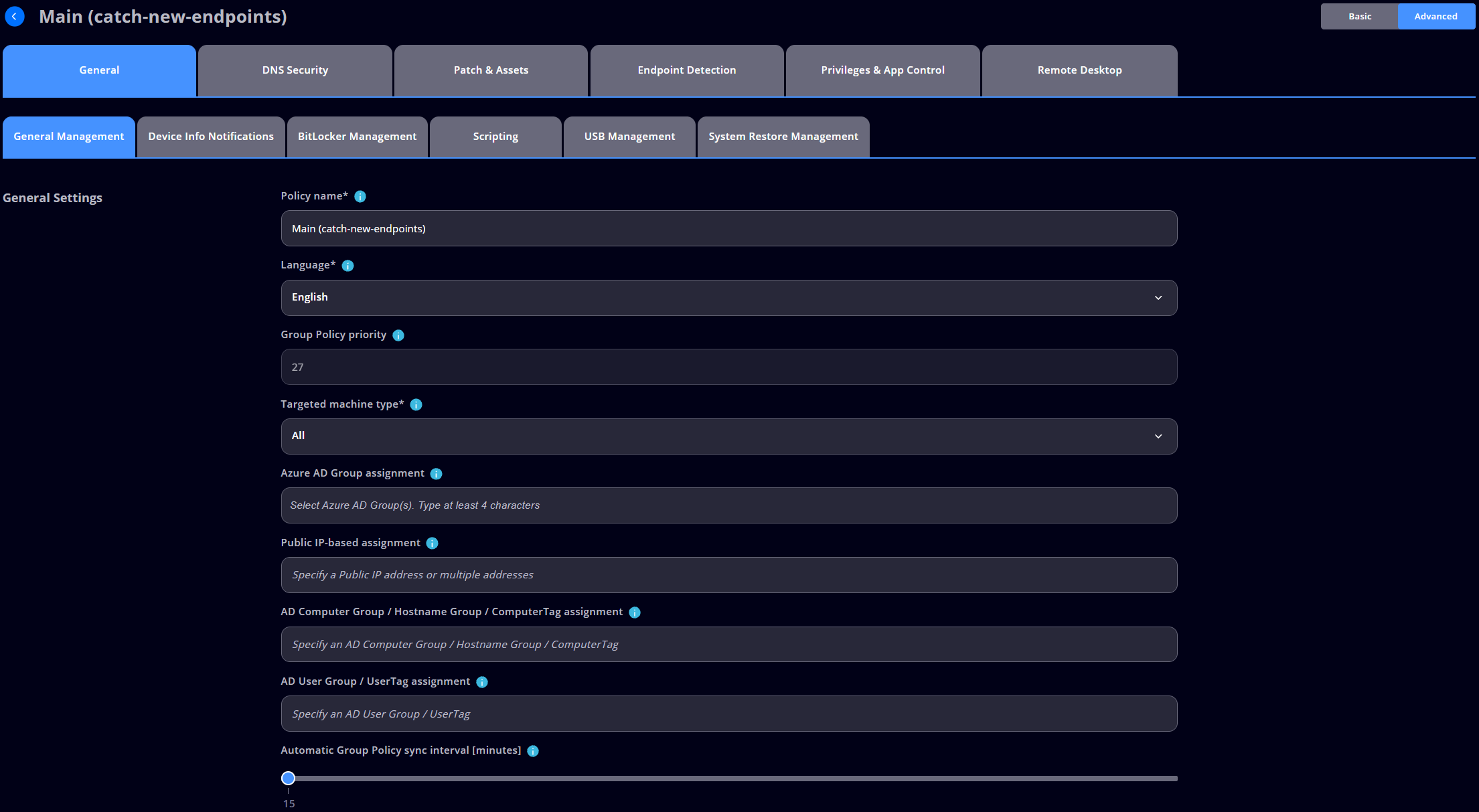This screenshot has width=1479, height=812.
Task: Open info icon beside Targeted machine type
Action: pos(416,405)
